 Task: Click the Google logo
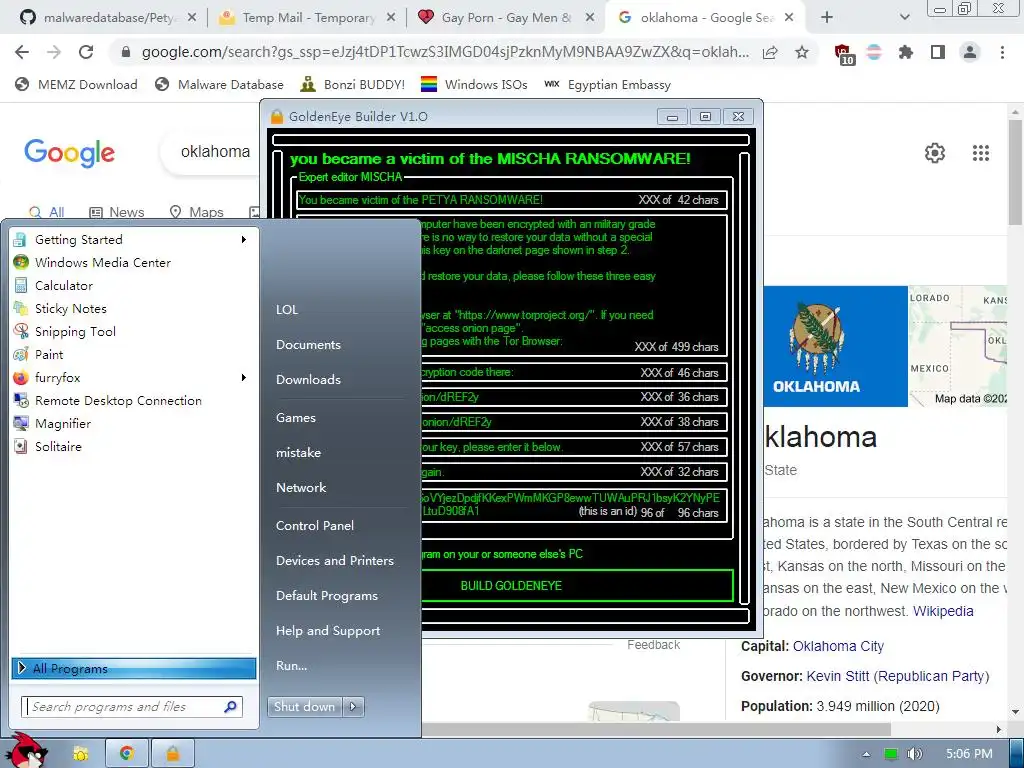69,153
